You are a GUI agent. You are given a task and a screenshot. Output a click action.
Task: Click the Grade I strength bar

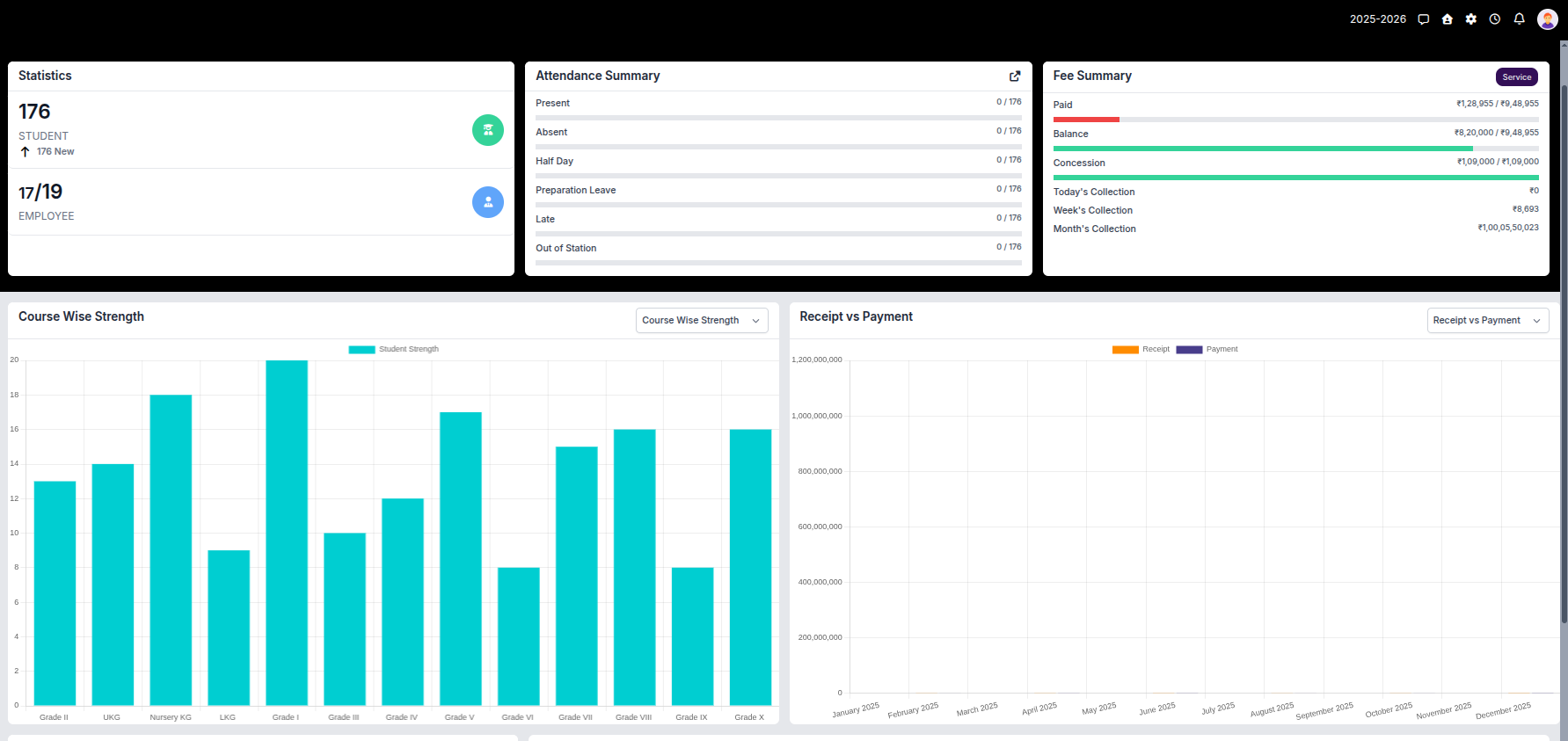point(287,532)
